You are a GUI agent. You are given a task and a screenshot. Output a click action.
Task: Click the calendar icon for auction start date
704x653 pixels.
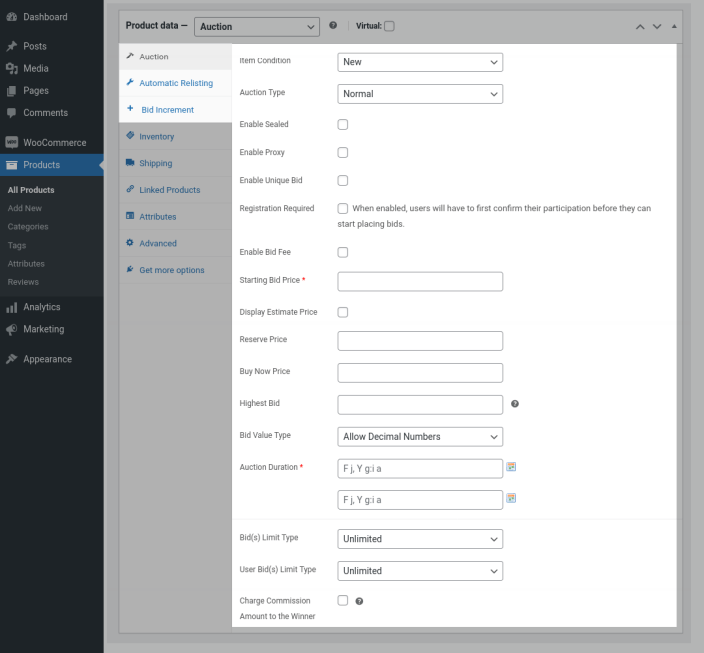(x=511, y=467)
